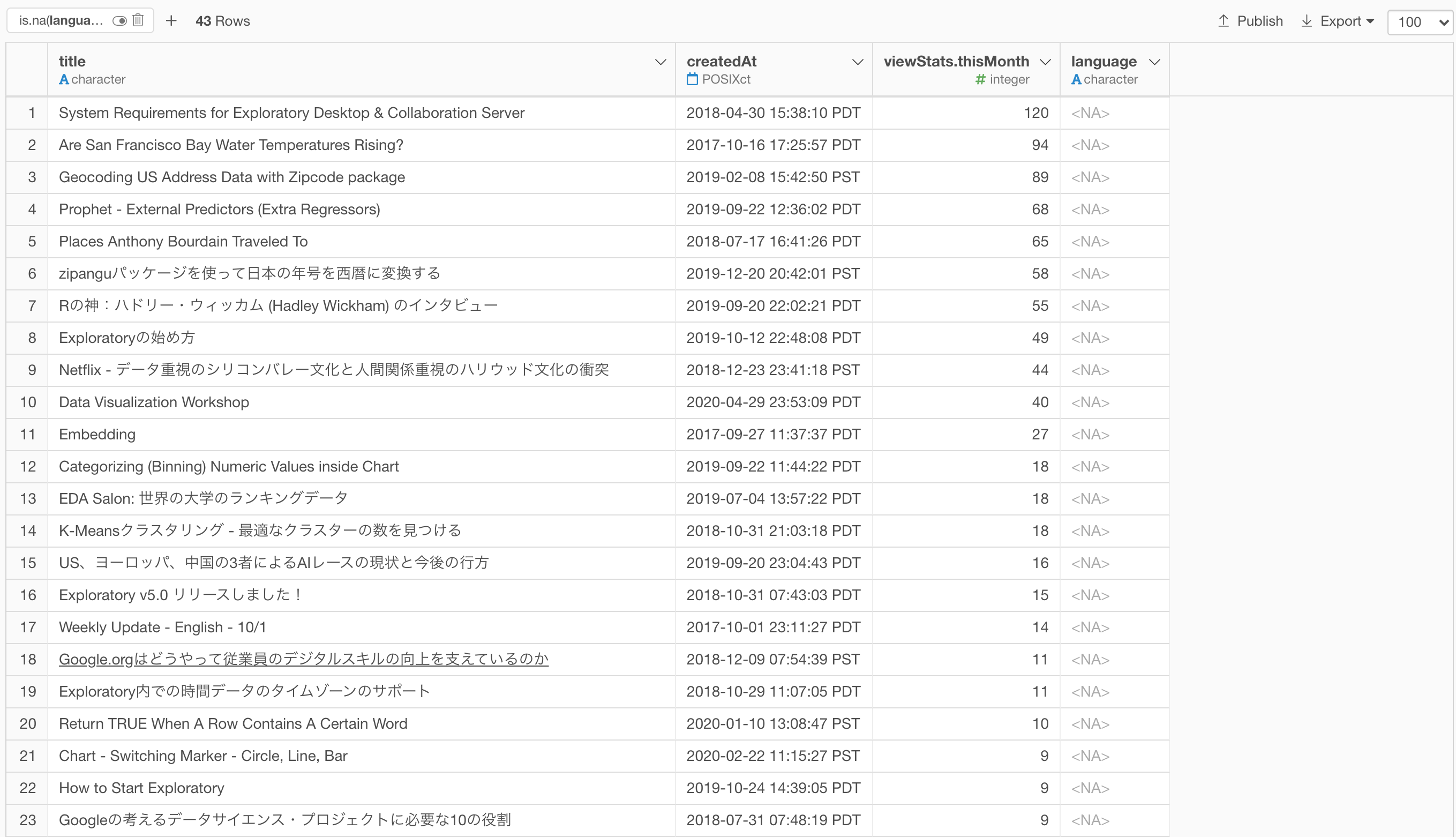Open the Export dropdown caret
Screen dimensions: 1456x837
tap(1370, 21)
